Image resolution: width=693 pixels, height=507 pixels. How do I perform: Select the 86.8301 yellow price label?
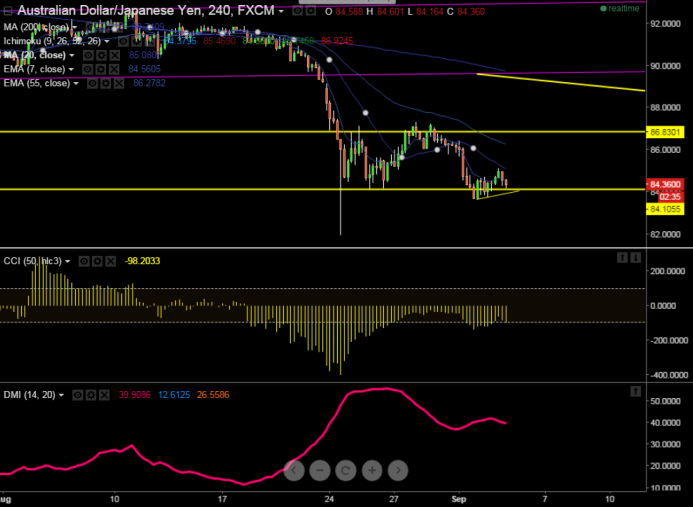pos(665,132)
